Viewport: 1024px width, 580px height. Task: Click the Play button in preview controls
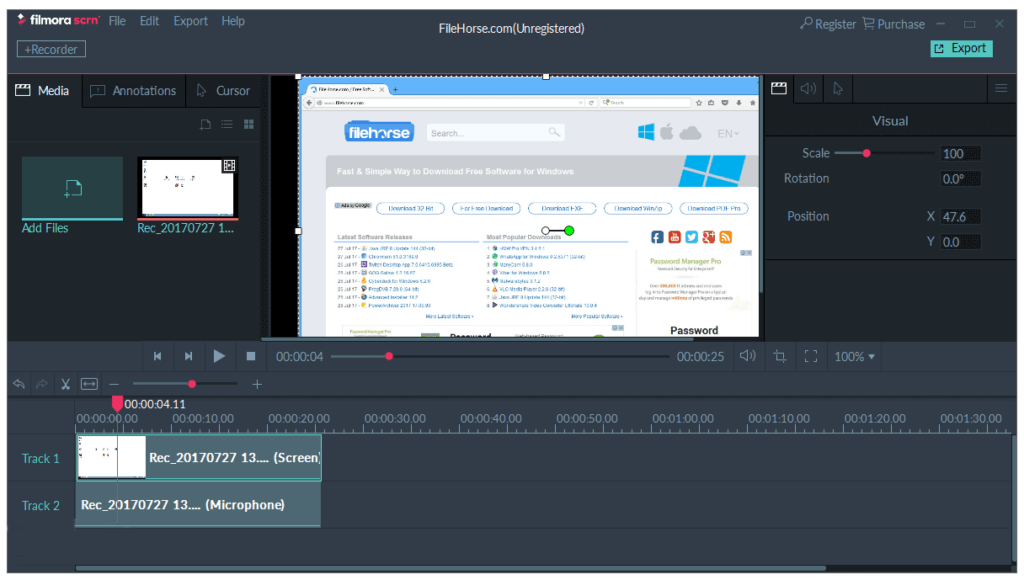(x=219, y=356)
